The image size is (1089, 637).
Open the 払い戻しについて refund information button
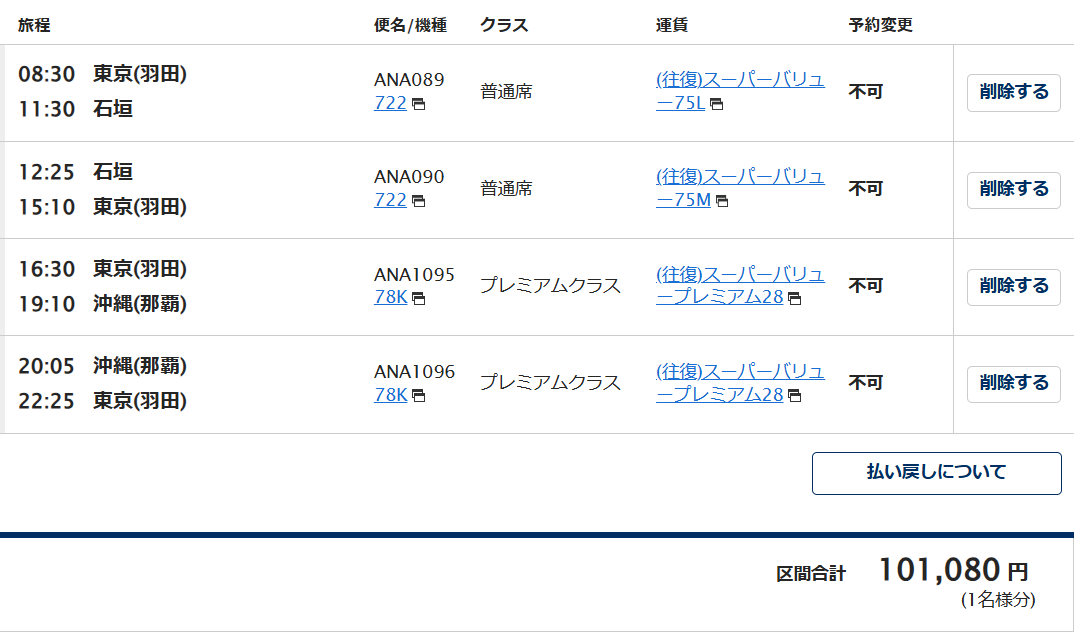936,473
